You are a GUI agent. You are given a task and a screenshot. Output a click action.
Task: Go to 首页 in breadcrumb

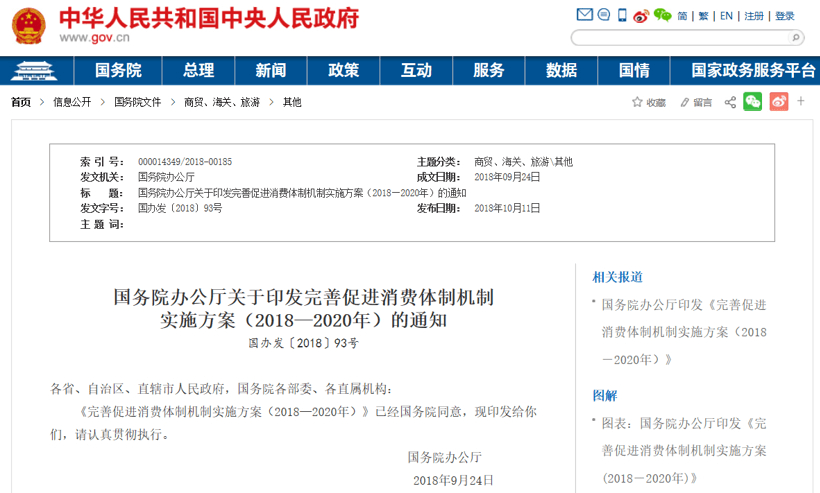[x=21, y=102]
